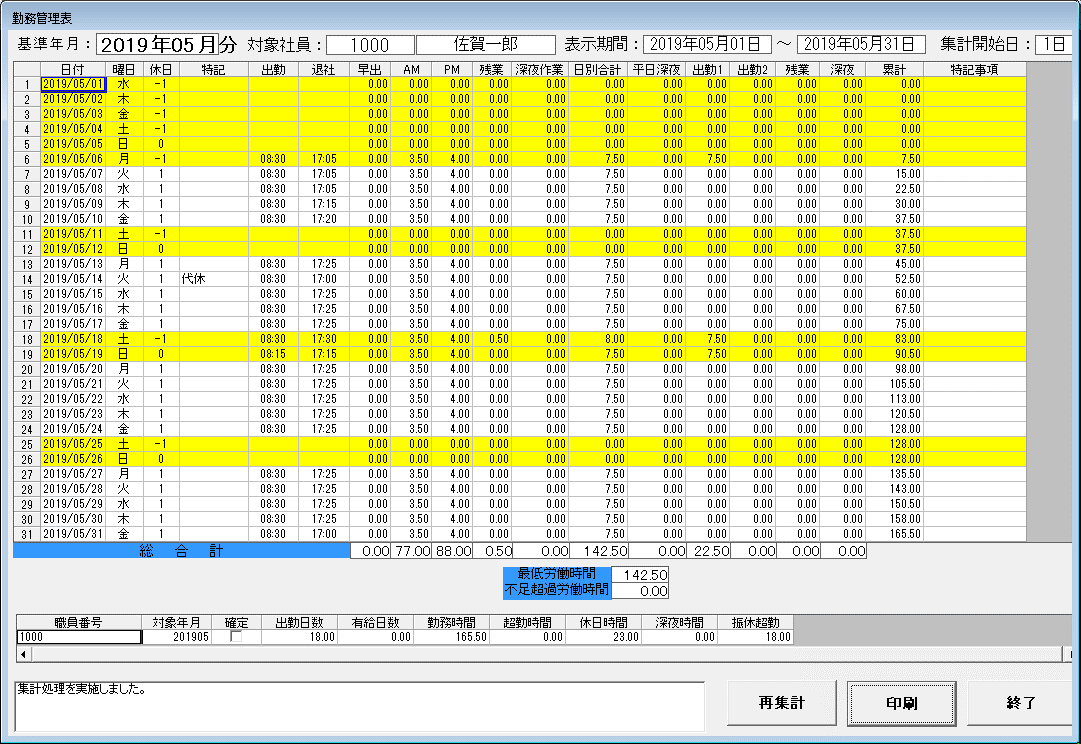Click the 終了 button
The height and width of the screenshot is (744, 1081).
pos(1020,703)
